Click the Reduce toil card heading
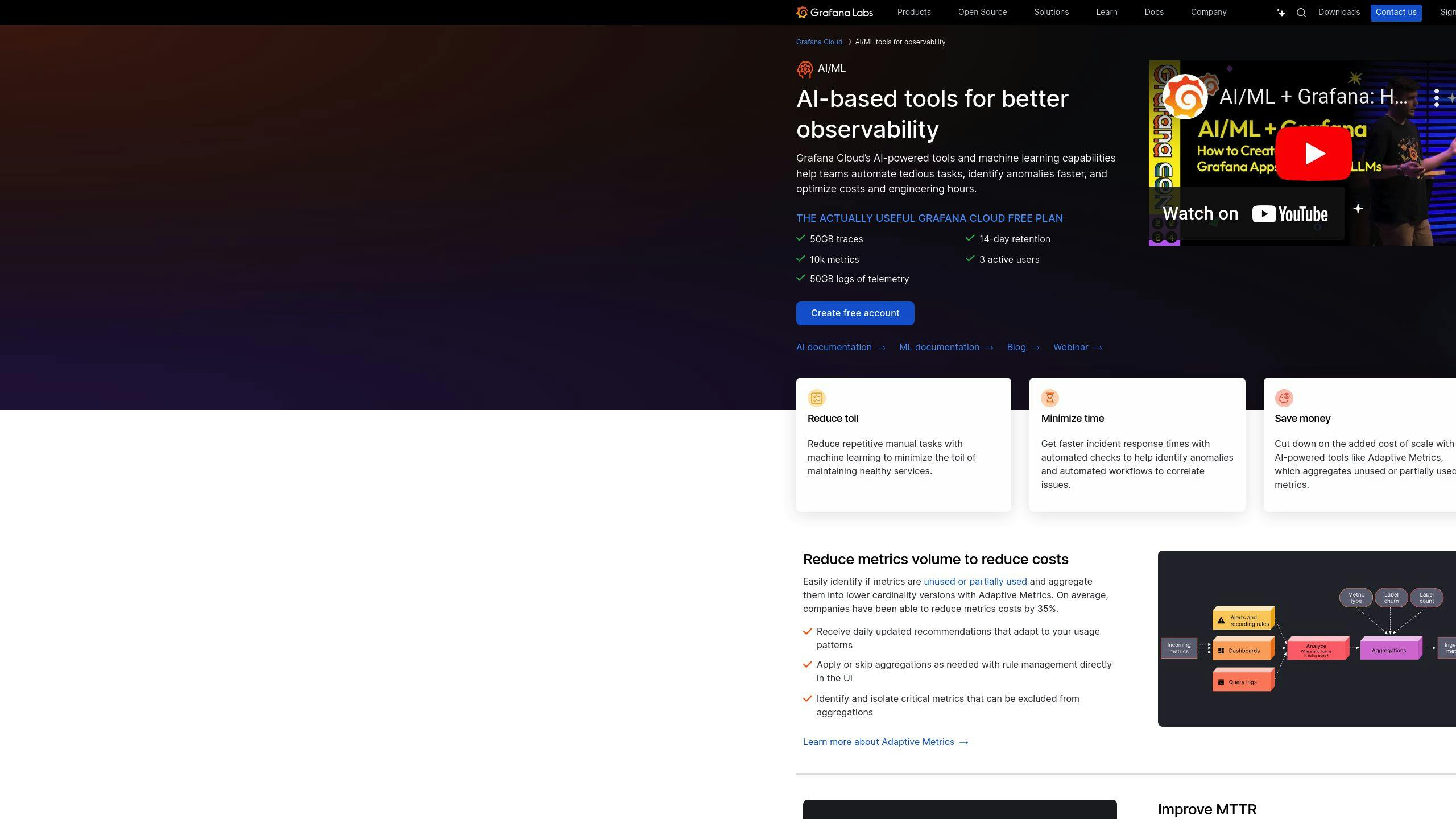 click(833, 419)
